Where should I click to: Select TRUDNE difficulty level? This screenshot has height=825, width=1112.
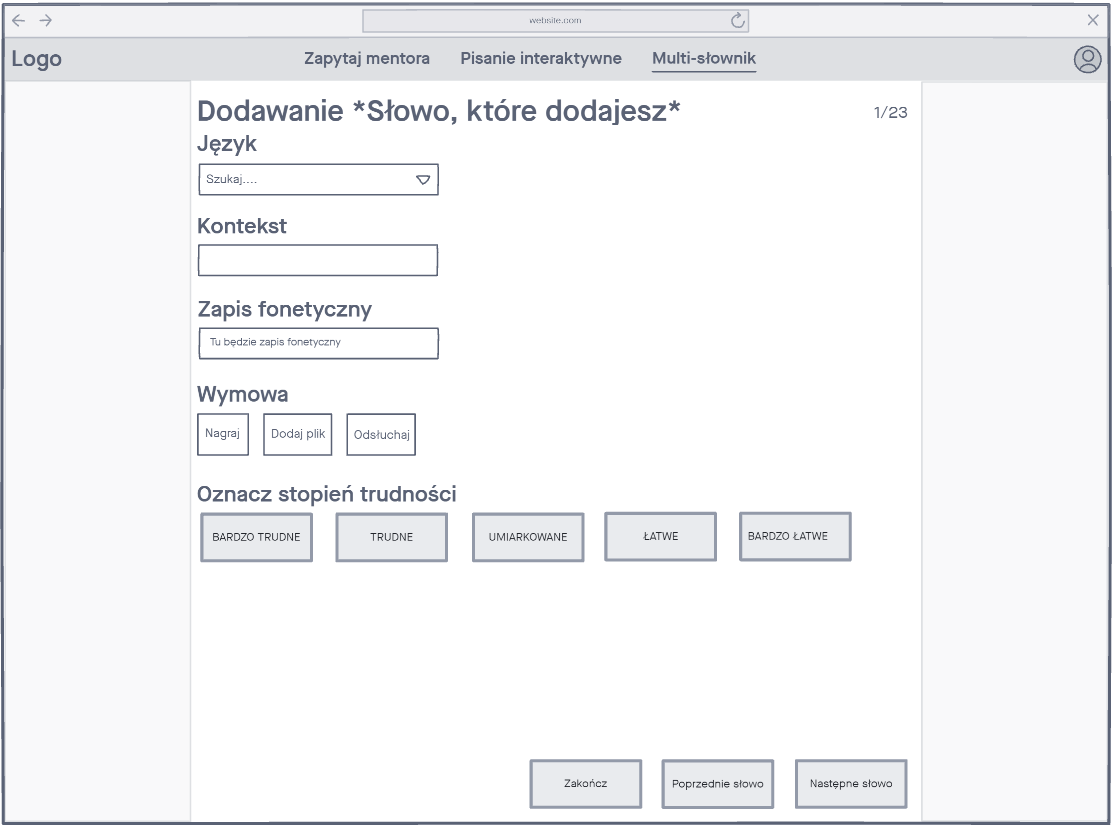[x=391, y=537]
